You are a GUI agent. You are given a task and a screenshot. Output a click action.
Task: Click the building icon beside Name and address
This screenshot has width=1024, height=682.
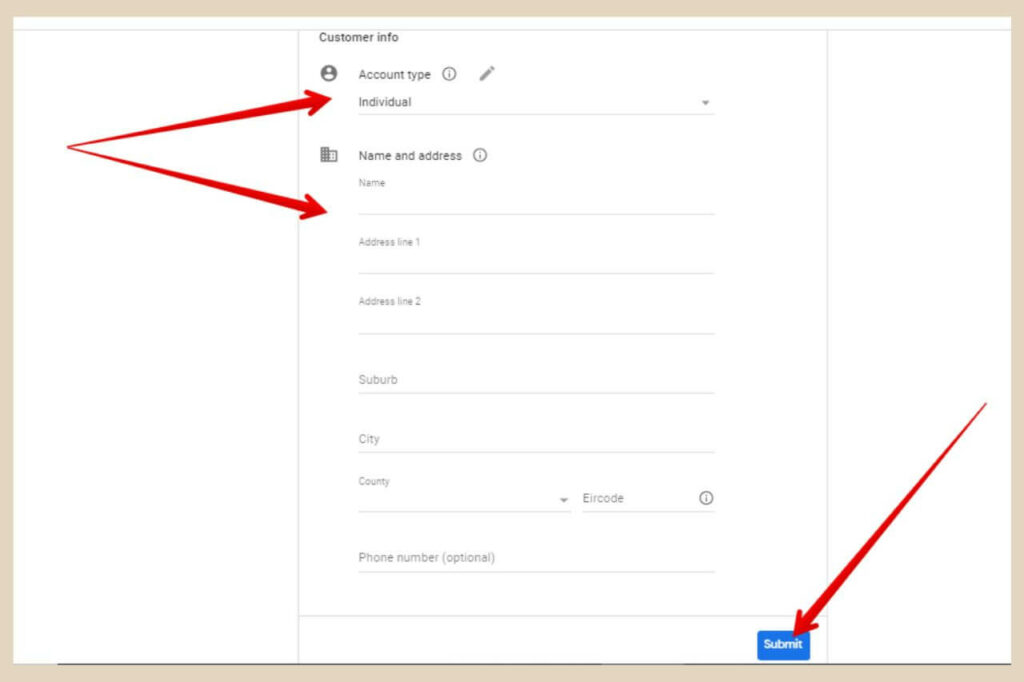[x=328, y=155]
